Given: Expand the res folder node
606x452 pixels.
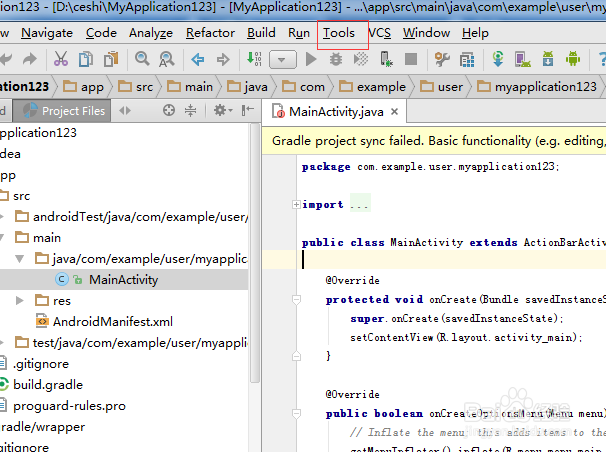Looking at the screenshot, I should [20, 300].
